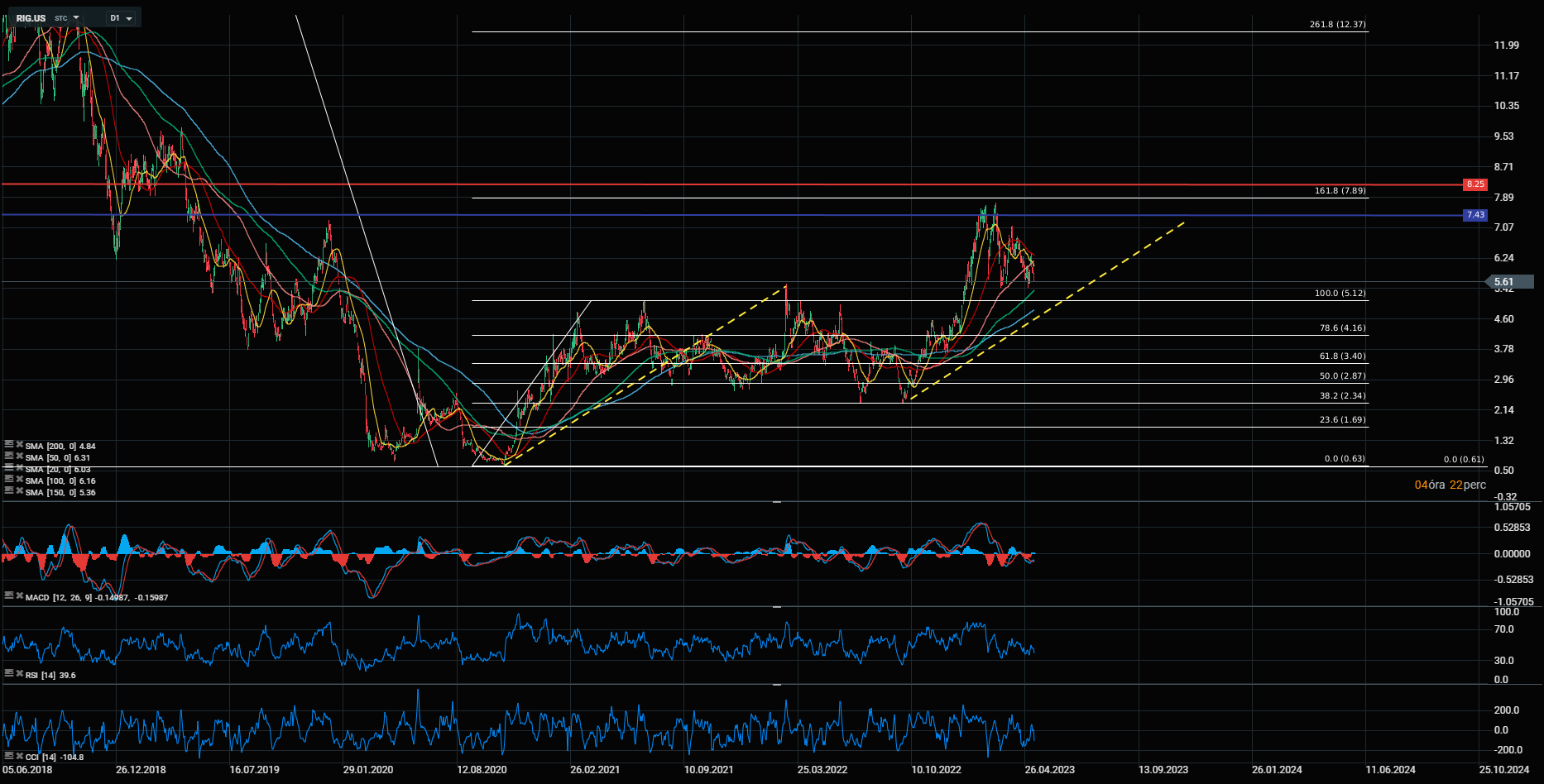Click the divider handle above the CCI pane
The image size is (1544, 784).
tap(777, 685)
